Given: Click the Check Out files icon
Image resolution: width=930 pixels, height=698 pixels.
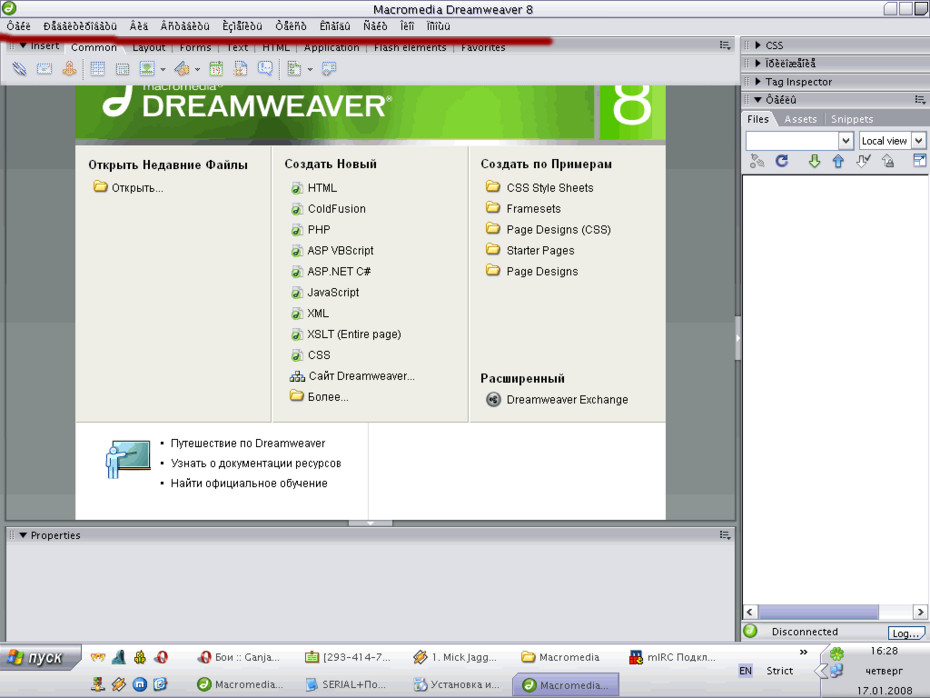Looking at the screenshot, I should [864, 161].
